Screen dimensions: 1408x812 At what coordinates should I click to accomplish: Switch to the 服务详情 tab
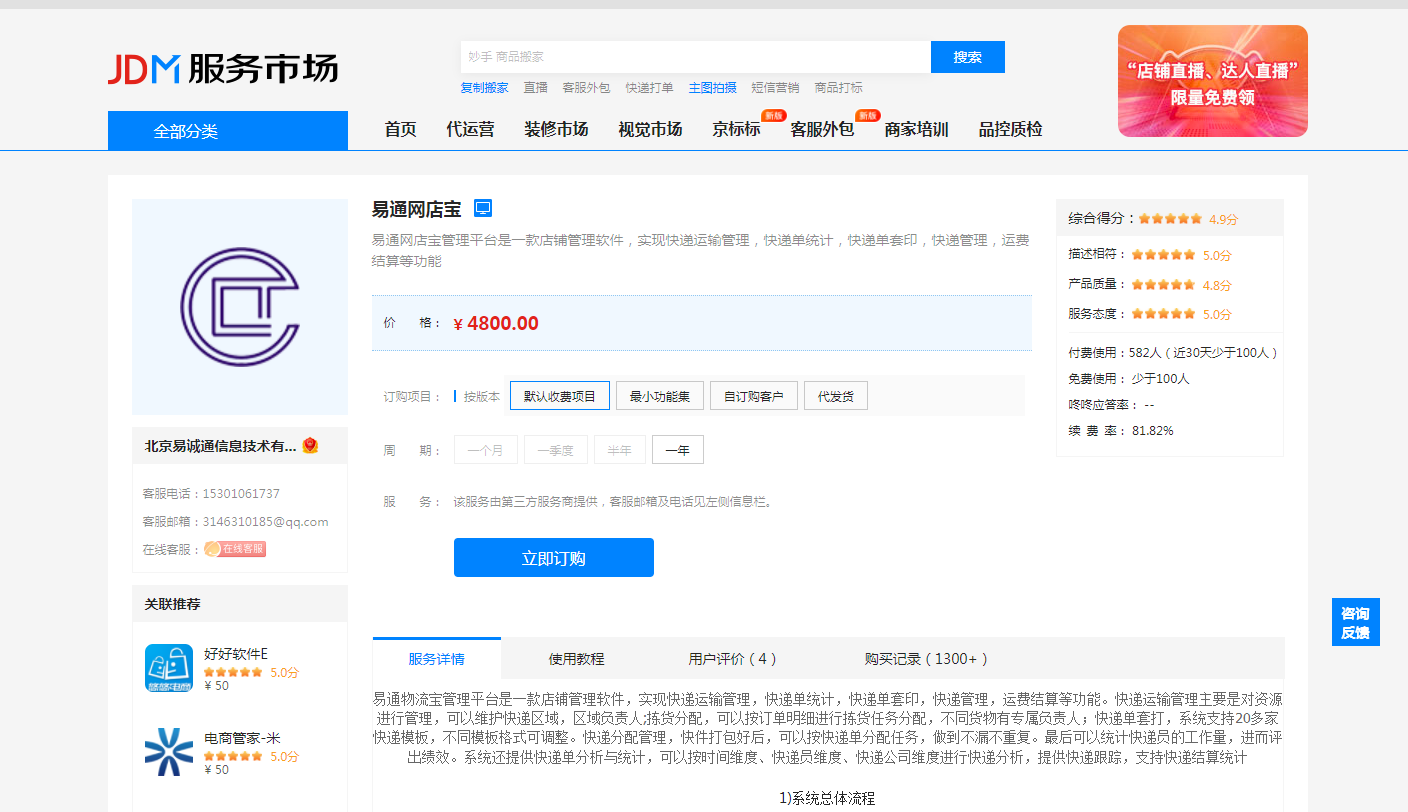(437, 659)
